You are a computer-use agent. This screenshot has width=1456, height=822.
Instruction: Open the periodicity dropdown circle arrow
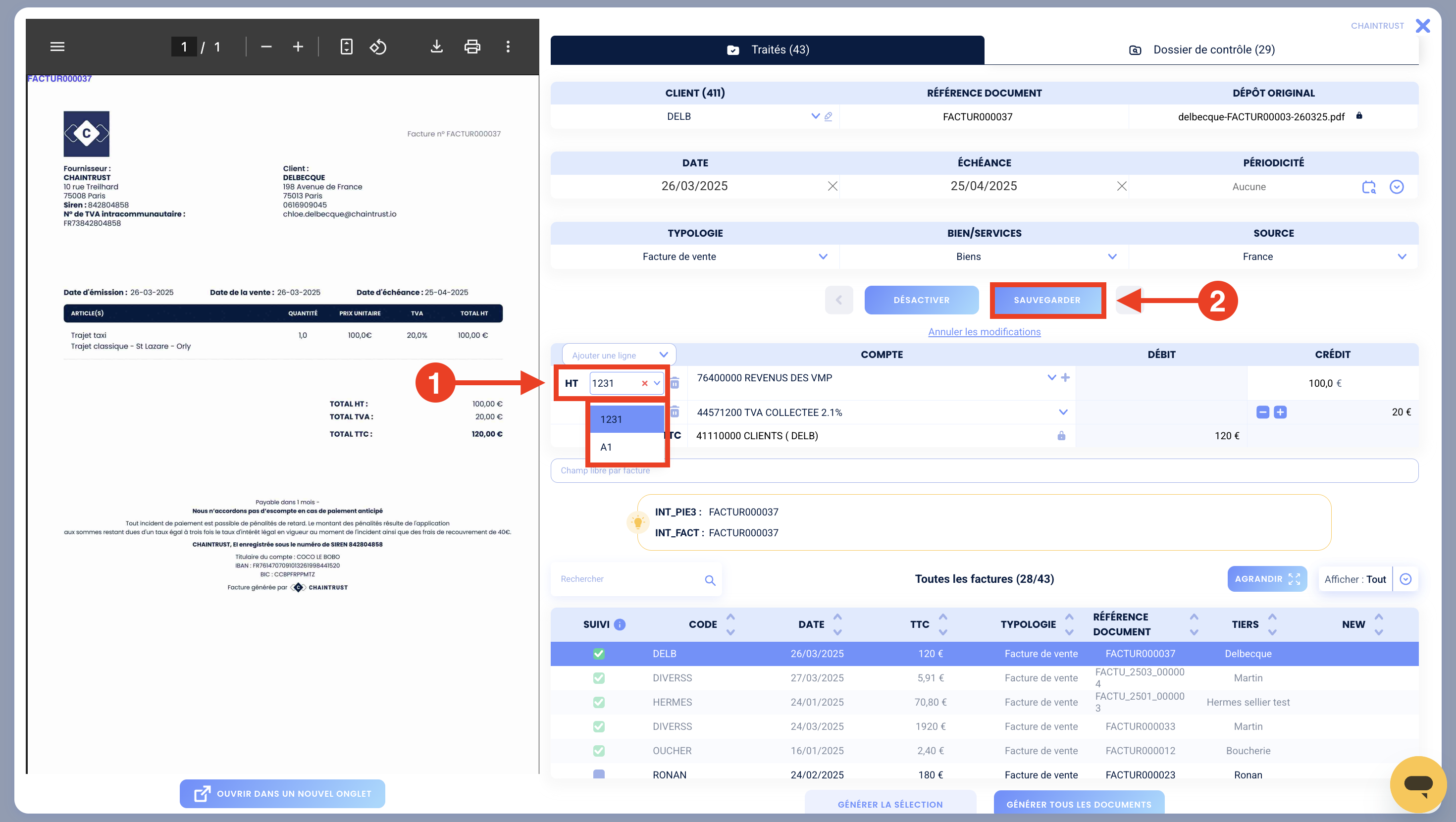[1397, 187]
